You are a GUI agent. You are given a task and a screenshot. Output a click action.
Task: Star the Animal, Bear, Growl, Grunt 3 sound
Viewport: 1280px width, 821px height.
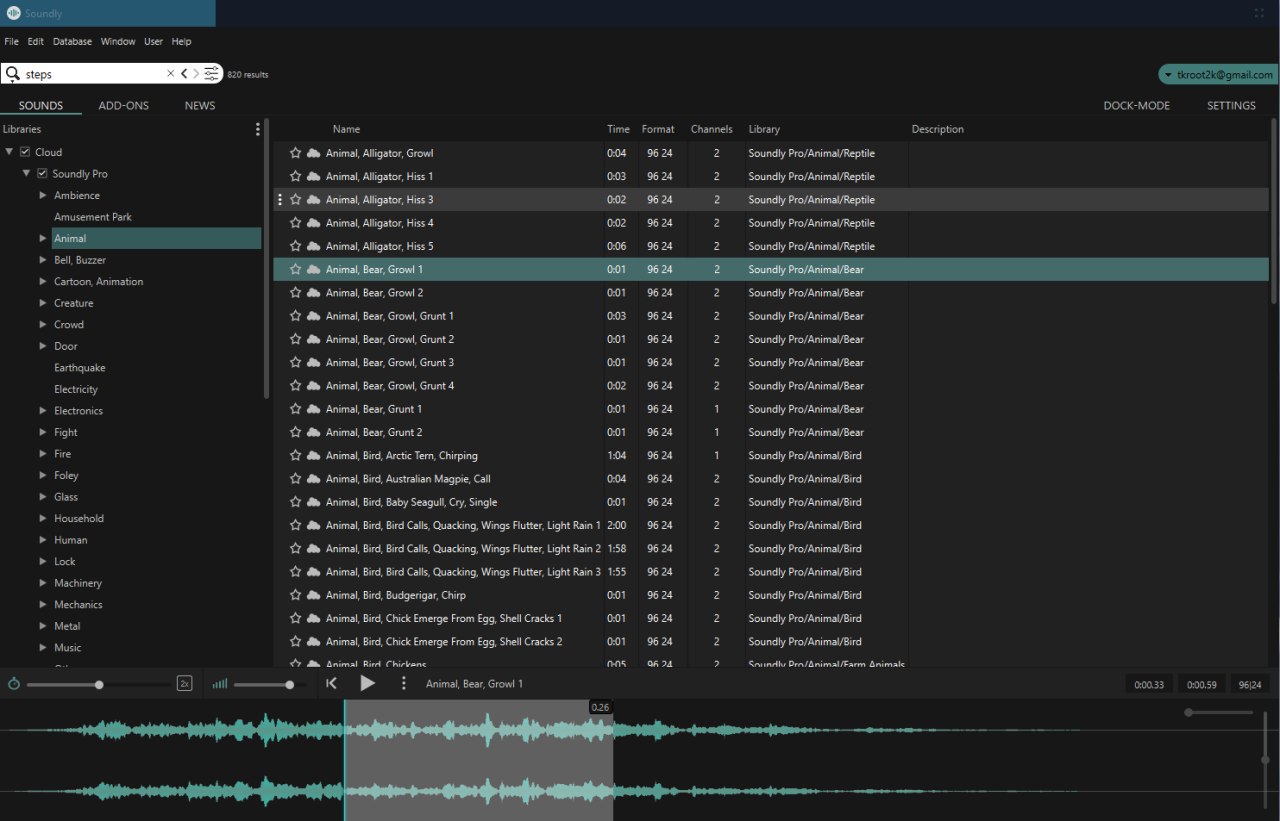(295, 362)
